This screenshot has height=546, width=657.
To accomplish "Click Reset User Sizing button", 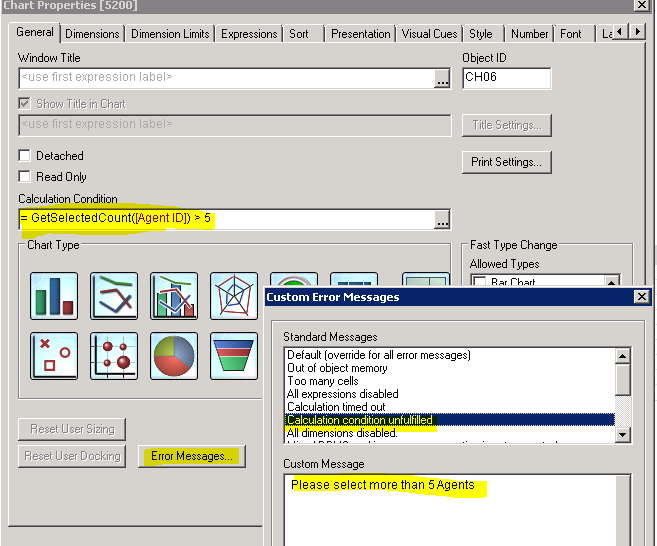I will (x=72, y=429).
